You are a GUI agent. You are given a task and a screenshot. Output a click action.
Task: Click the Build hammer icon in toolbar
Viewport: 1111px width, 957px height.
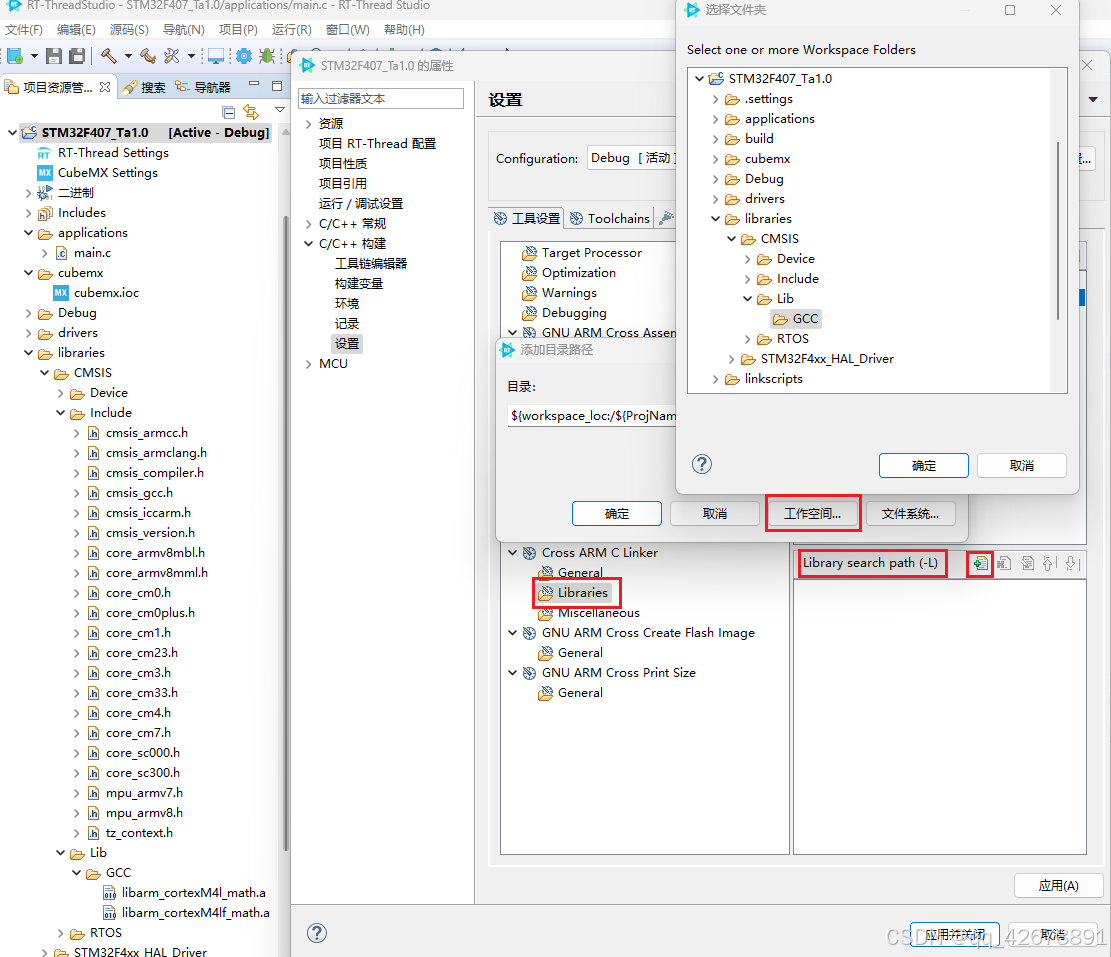pyautogui.click(x=108, y=56)
